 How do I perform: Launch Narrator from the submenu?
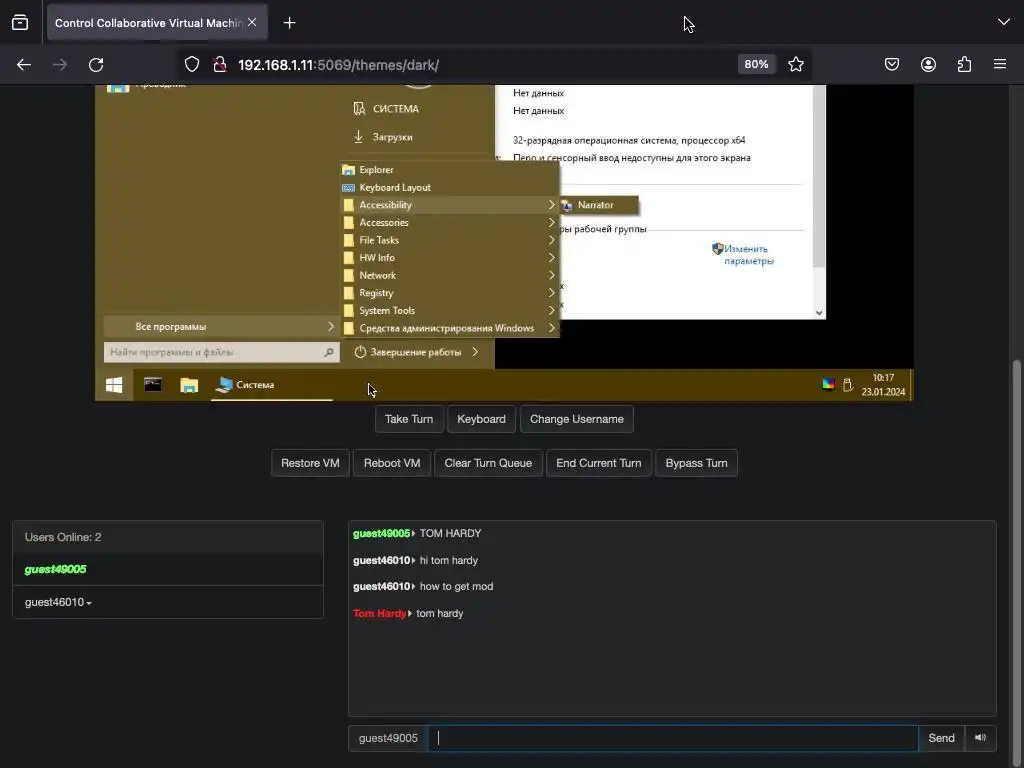click(599, 205)
